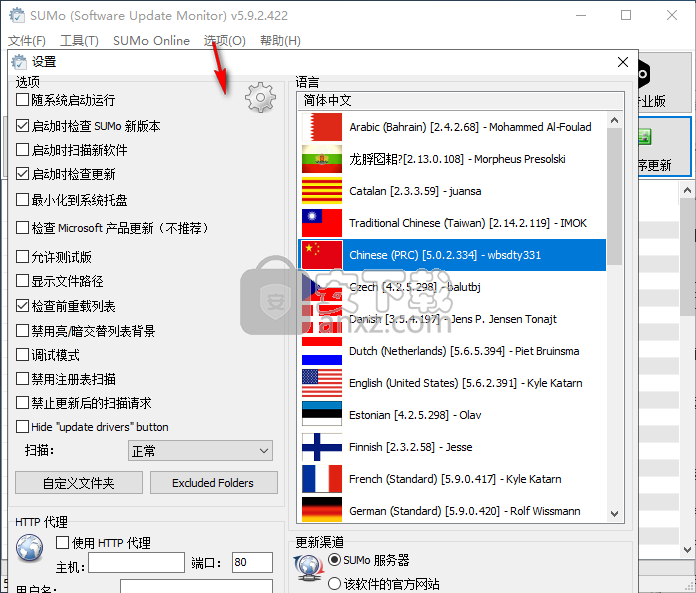
Task: Open the 扫描 mode dropdown
Action: pyautogui.click(x=200, y=451)
